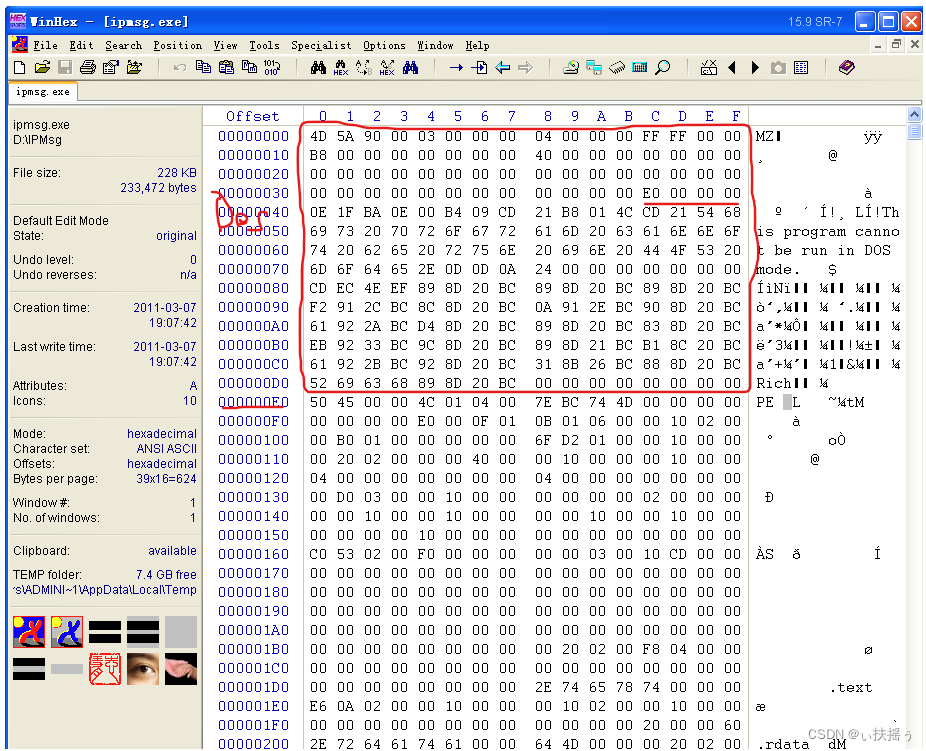Click the Find Hex Values icon

coord(341,68)
